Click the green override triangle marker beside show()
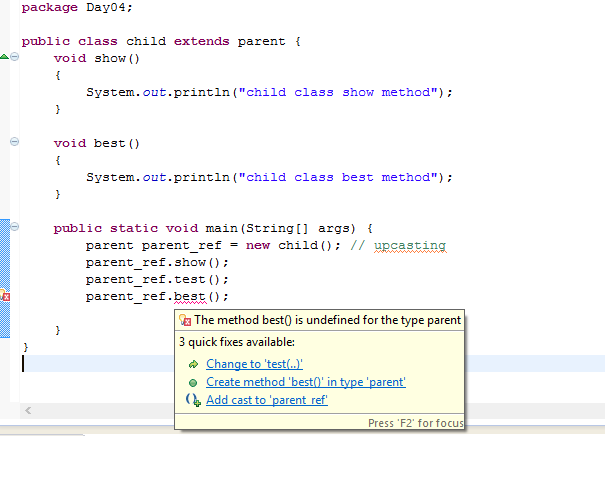Screen dimensions: 614x492 (4, 57)
